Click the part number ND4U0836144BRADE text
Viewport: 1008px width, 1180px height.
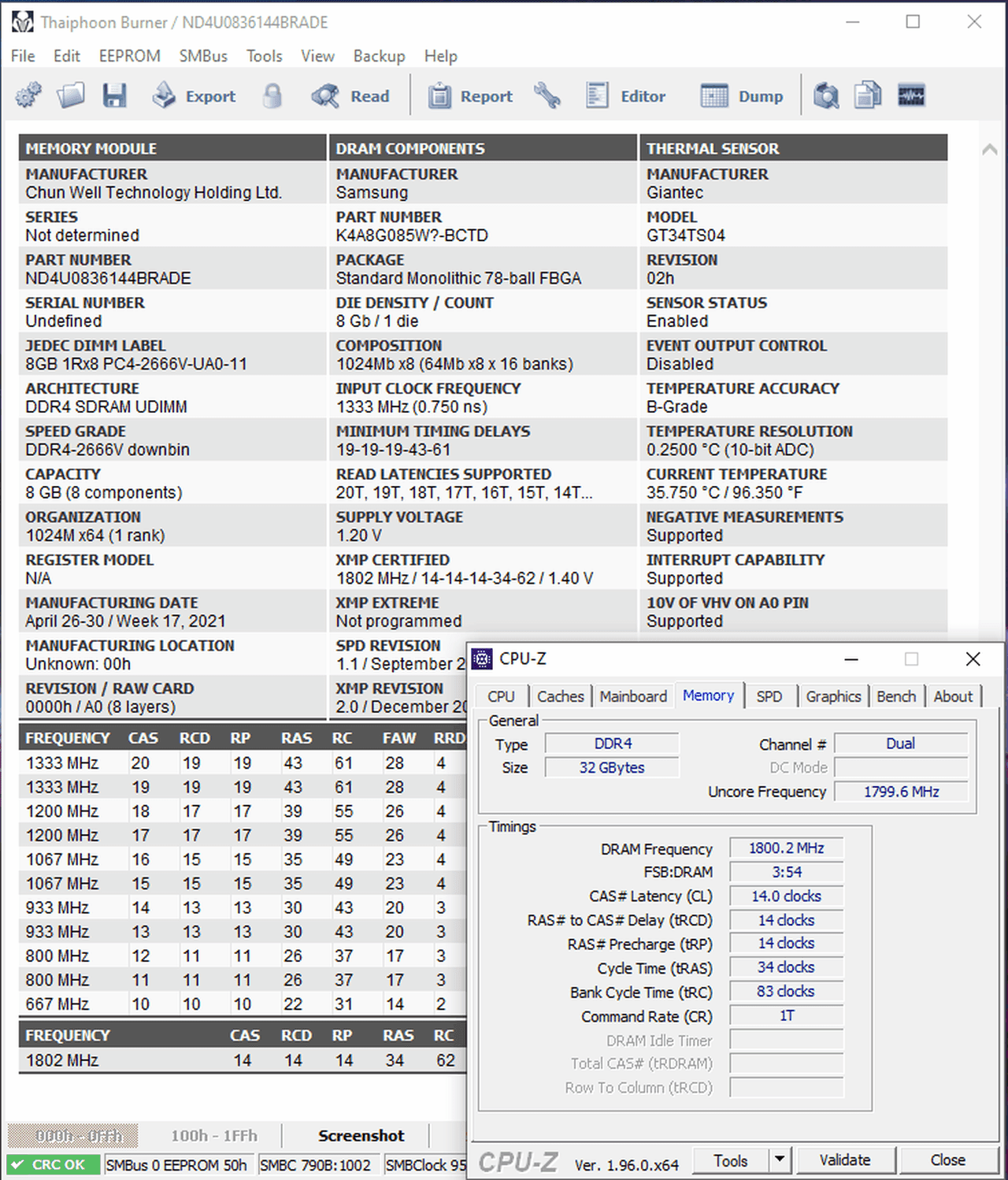[108, 278]
